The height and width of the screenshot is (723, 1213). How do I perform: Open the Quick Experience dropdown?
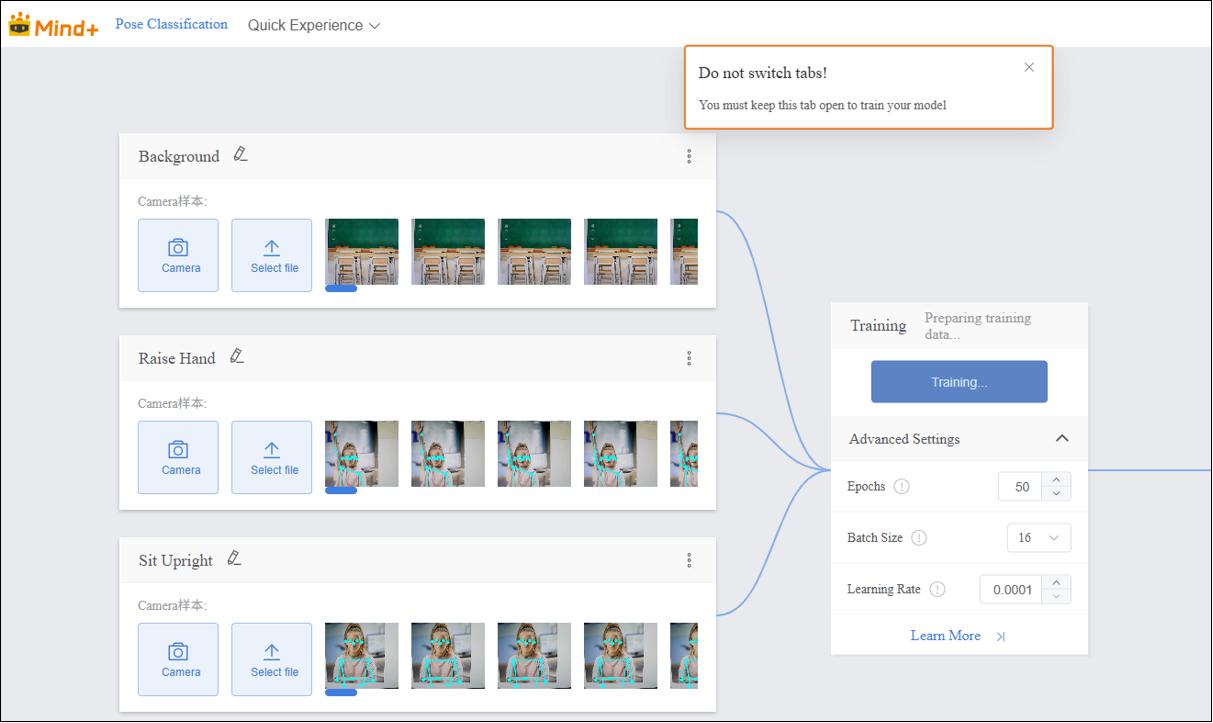314,26
